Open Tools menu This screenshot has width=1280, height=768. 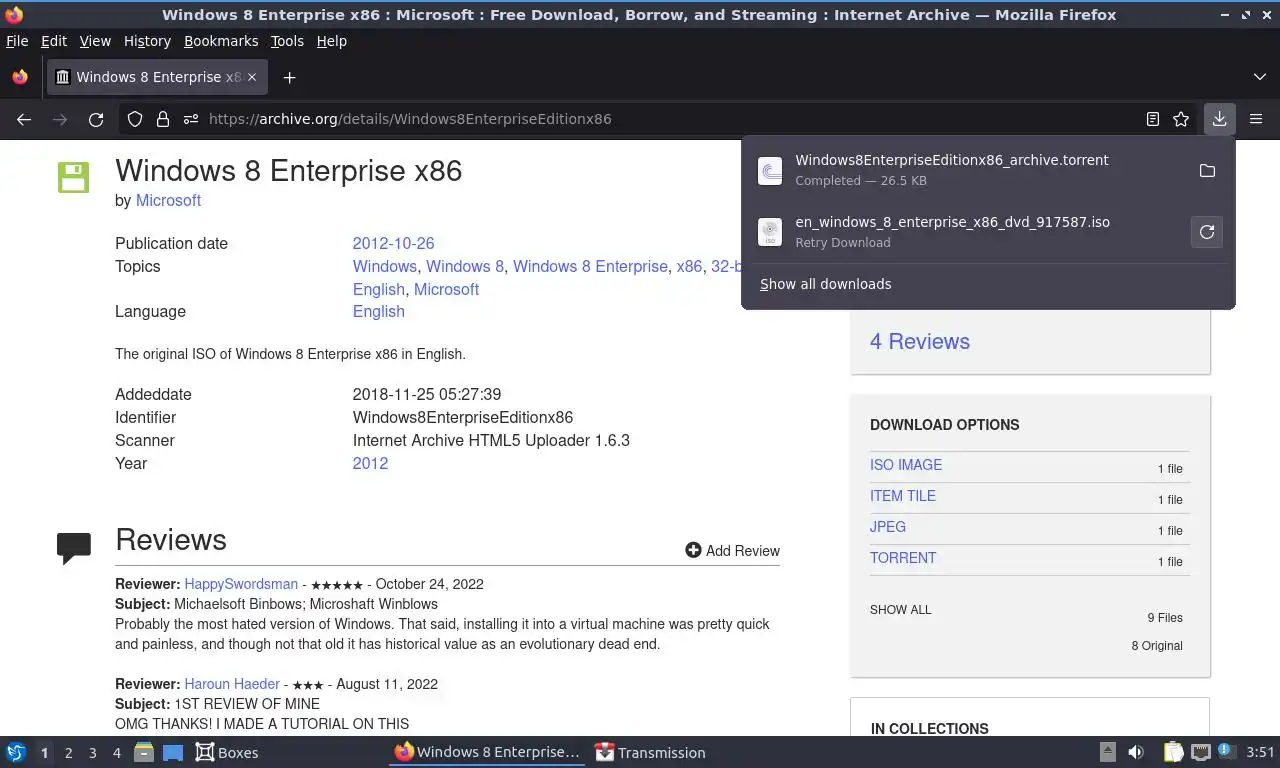pos(287,41)
